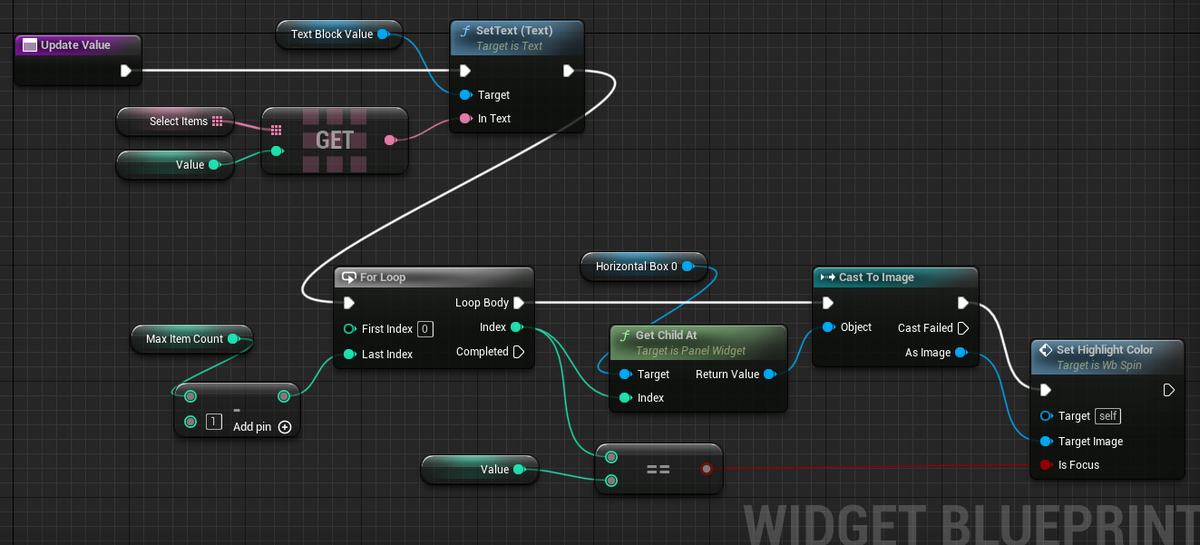This screenshot has height=545, width=1200.
Task: Click the SetText exec output pin
Action: coord(568,71)
